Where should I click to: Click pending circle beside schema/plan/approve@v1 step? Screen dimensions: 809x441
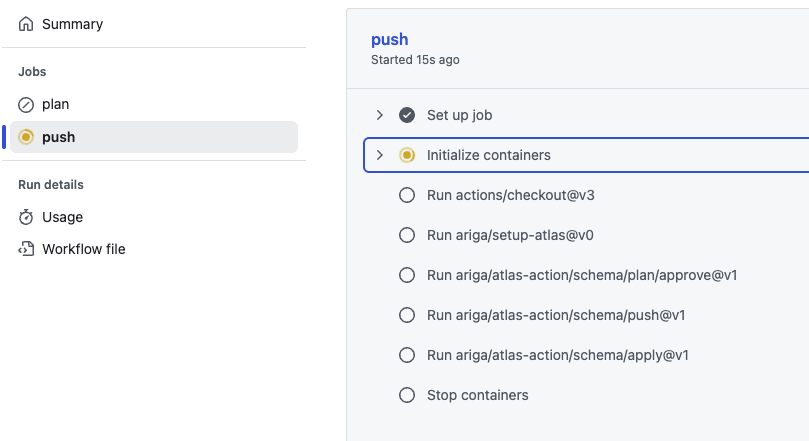coord(407,275)
